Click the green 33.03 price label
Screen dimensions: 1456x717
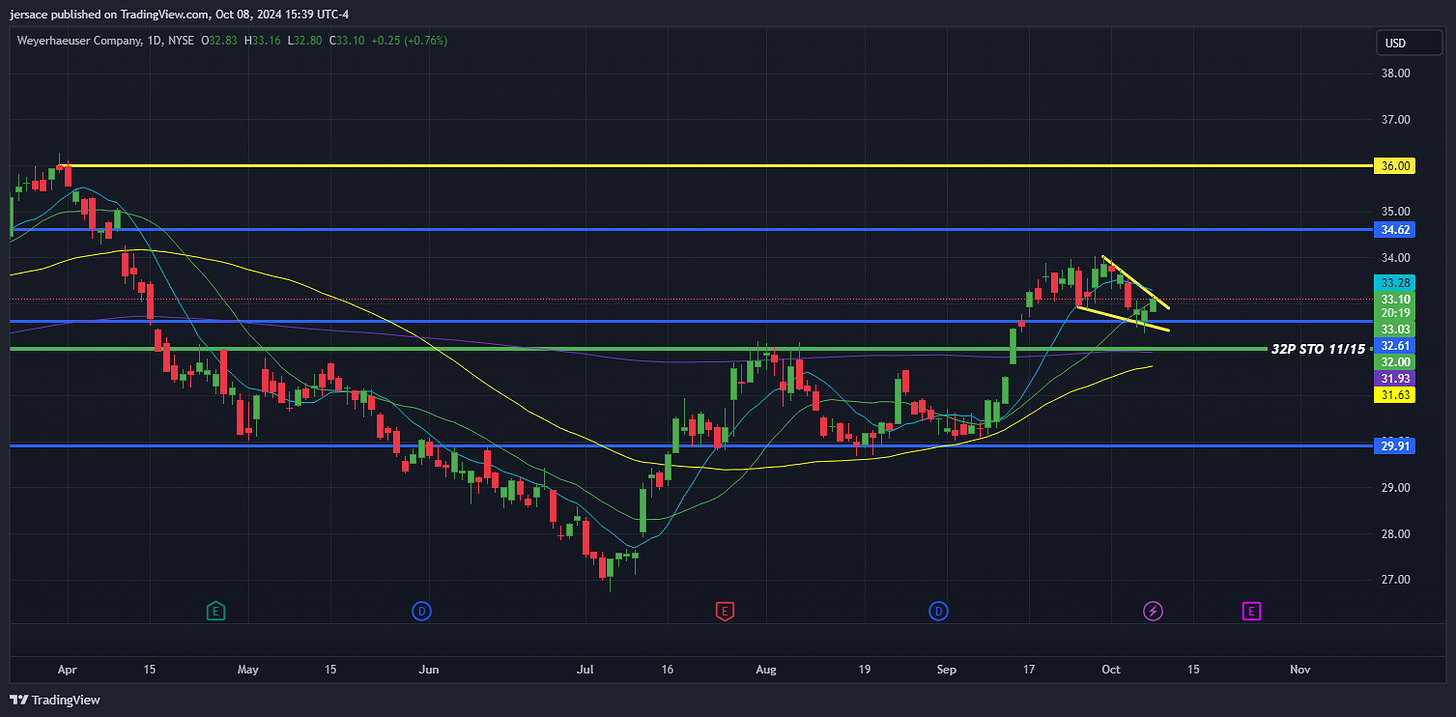(1395, 328)
